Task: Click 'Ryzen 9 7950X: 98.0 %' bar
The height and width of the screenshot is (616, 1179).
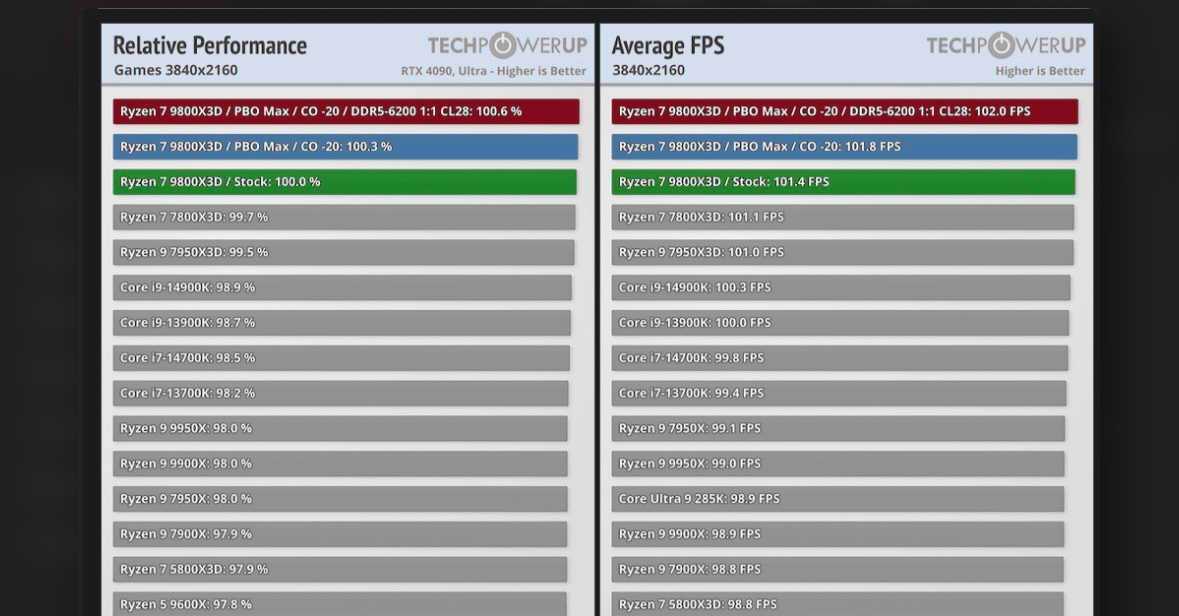Action: (x=340, y=499)
